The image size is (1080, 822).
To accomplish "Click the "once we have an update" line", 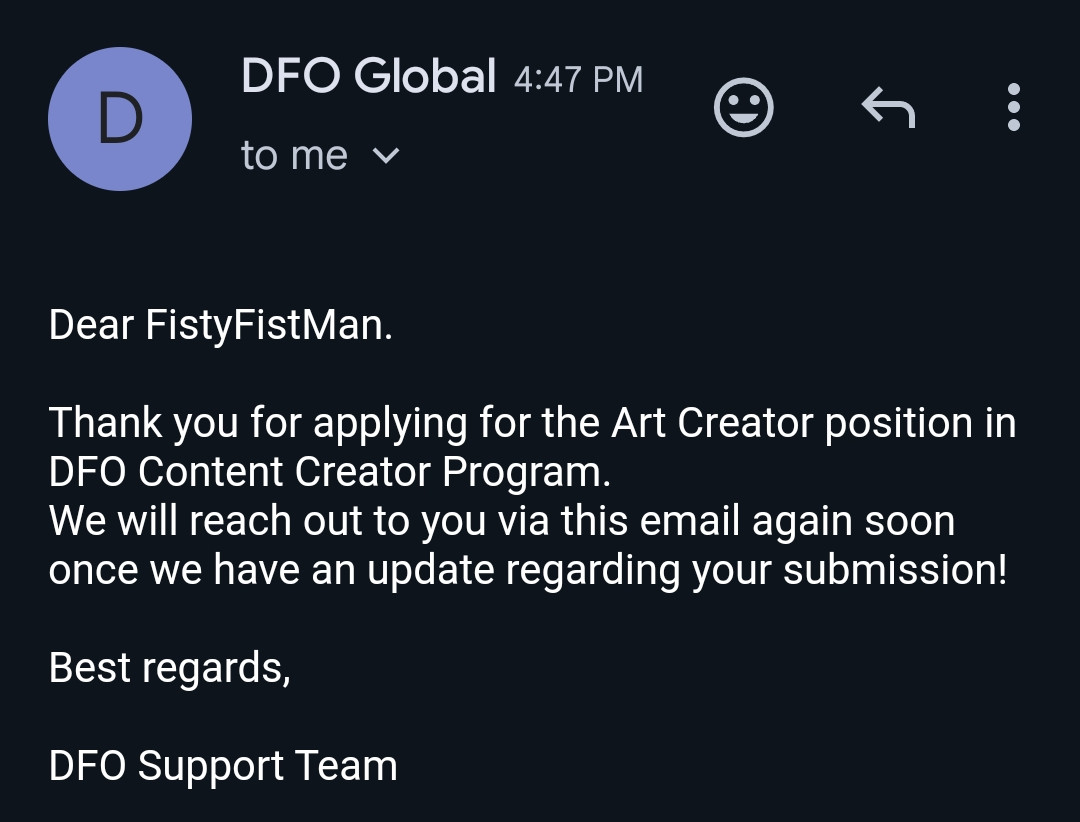I will 528,570.
